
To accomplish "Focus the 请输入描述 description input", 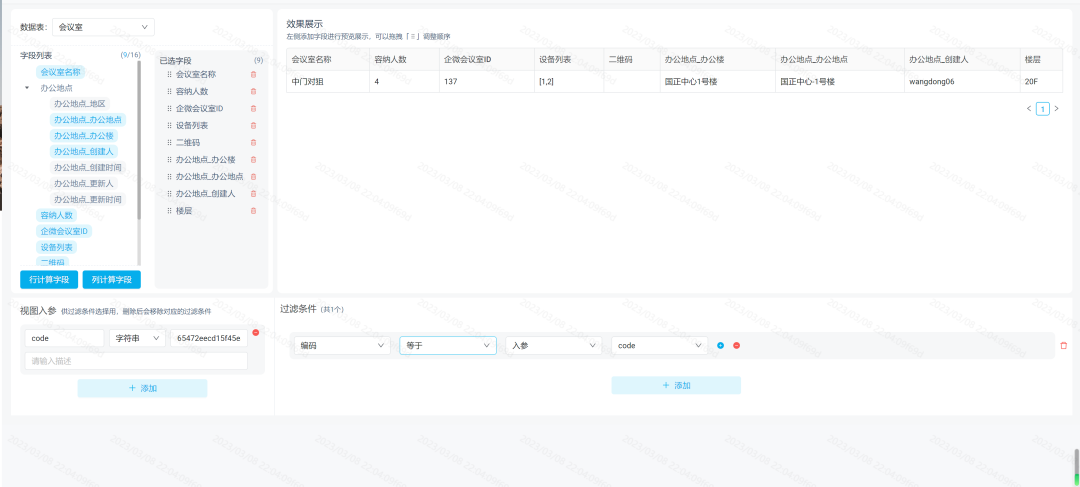I will [x=136, y=361].
